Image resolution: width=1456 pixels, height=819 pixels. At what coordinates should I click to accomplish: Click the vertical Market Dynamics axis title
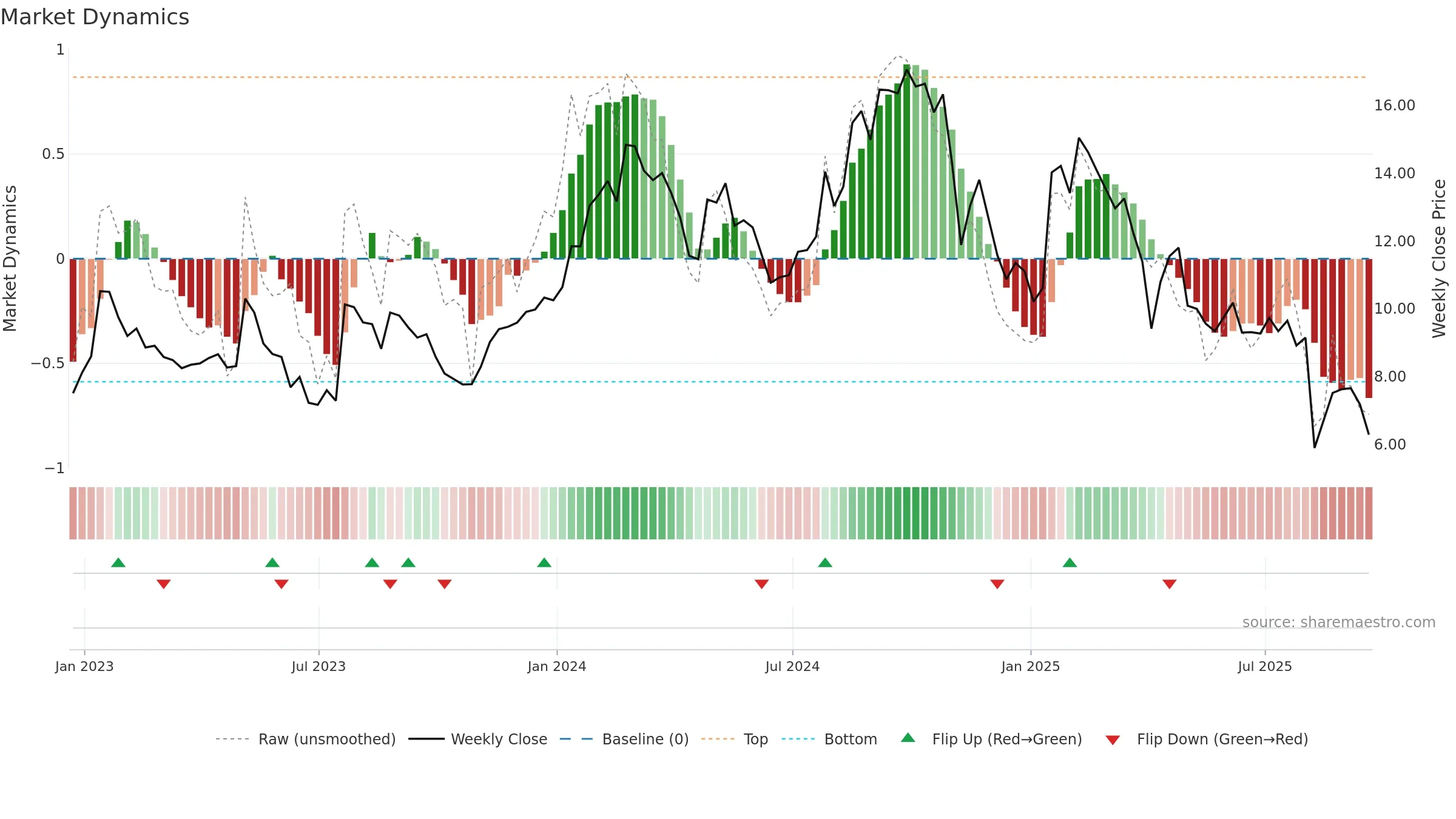click(x=10, y=258)
